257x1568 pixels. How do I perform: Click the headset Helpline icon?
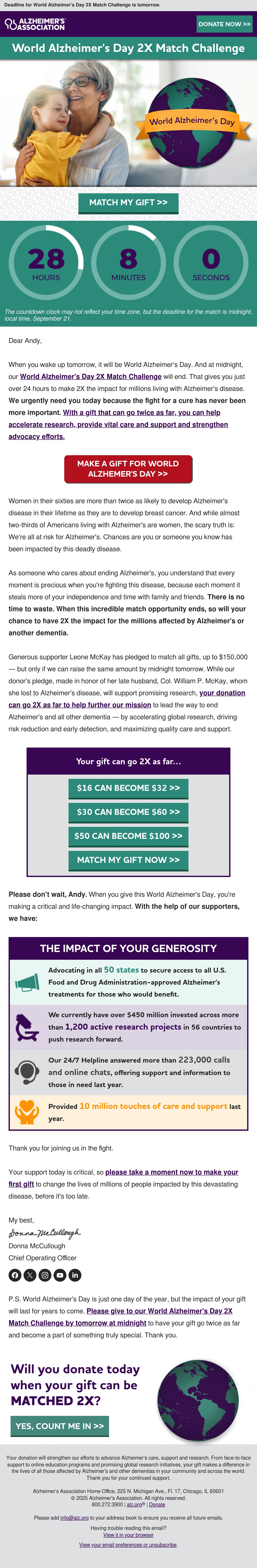pyautogui.click(x=27, y=1072)
